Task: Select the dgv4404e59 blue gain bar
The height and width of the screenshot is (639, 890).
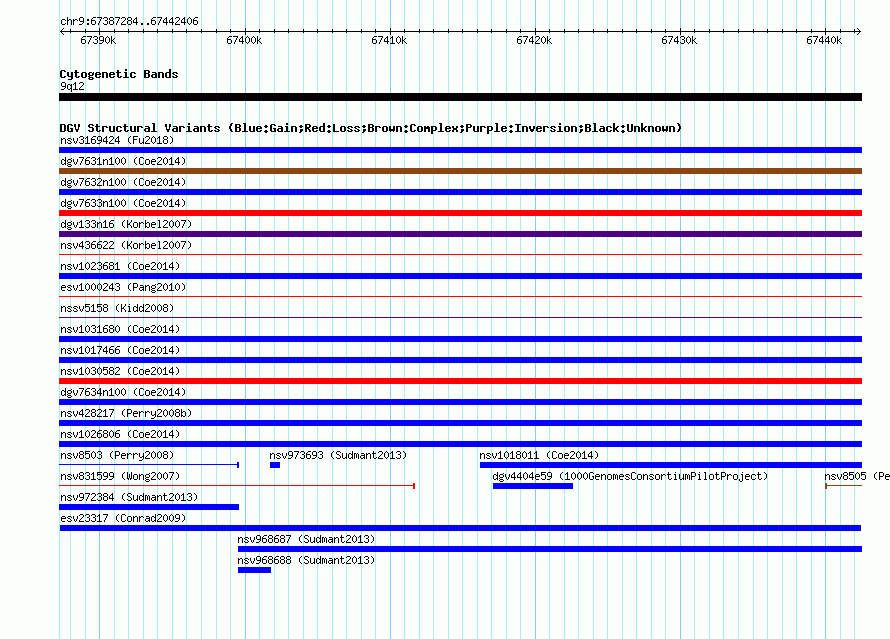Action: pyautogui.click(x=533, y=486)
